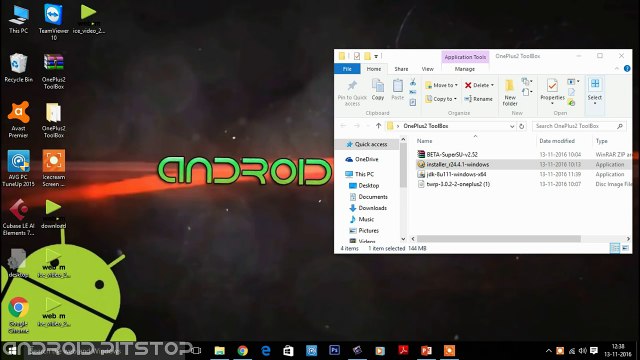This screenshot has width=640, height=360.
Task: Select the download video file on desktop
Action: click(x=53, y=214)
